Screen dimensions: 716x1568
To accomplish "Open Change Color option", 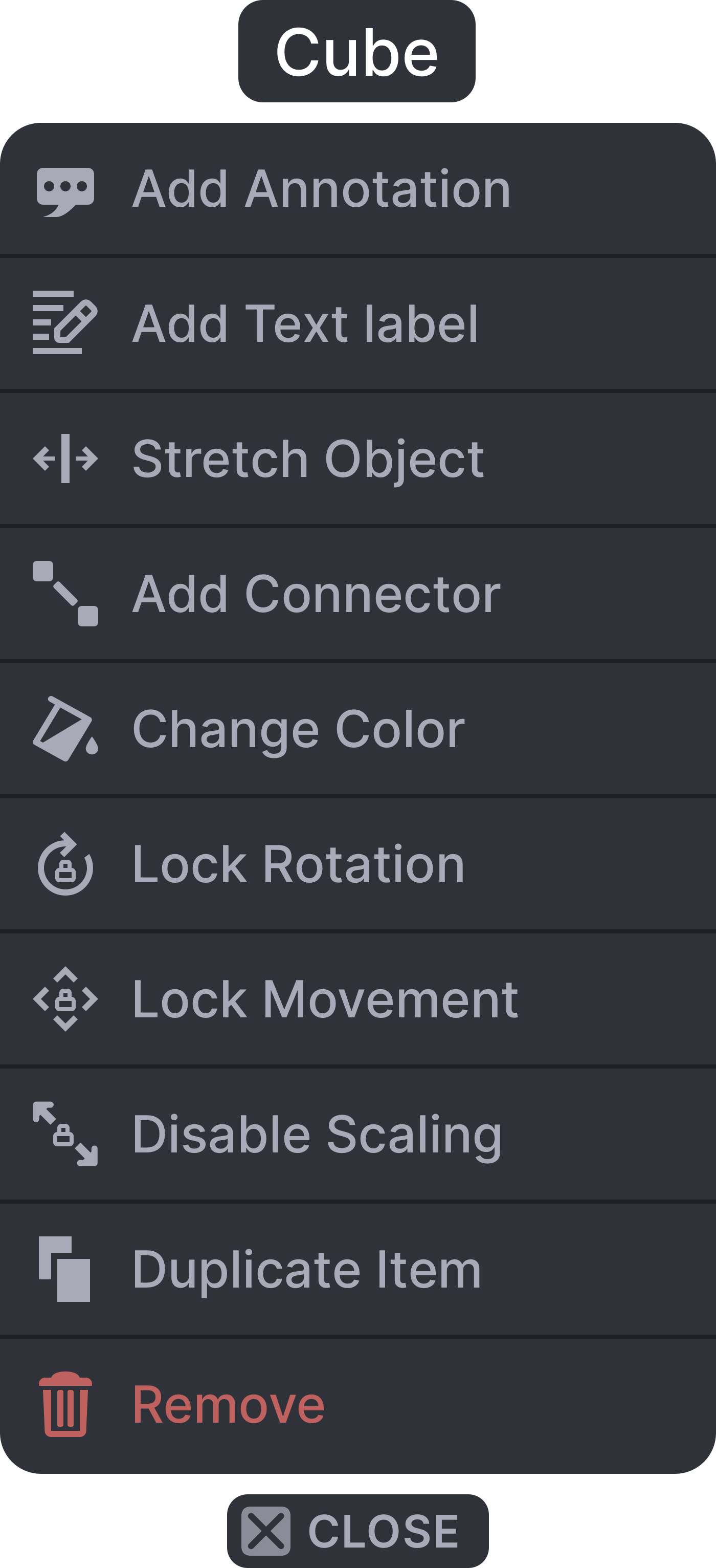I will coord(298,729).
